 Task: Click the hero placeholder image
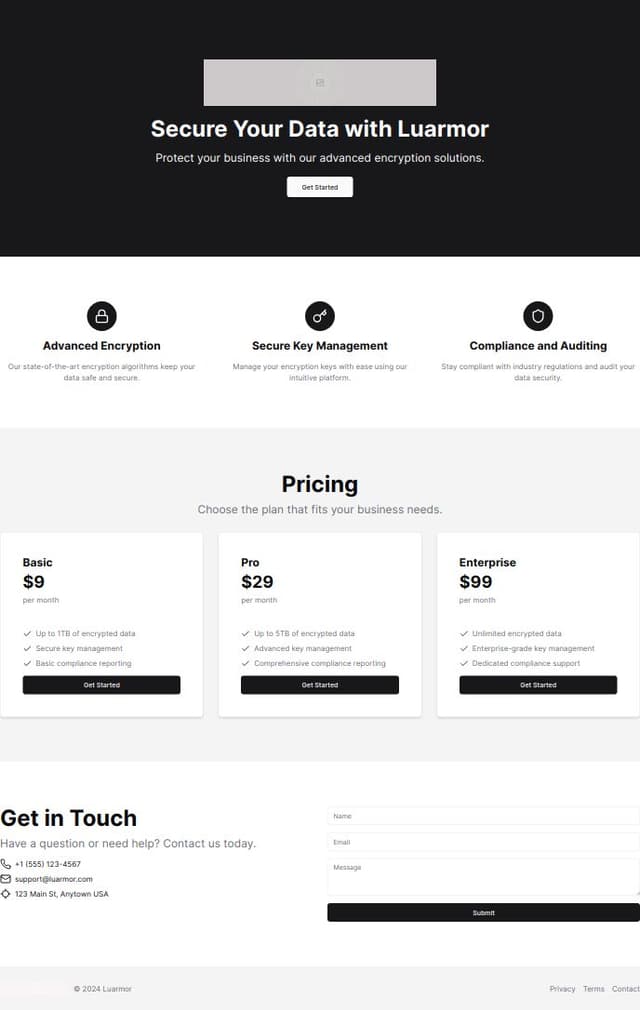pyautogui.click(x=320, y=82)
